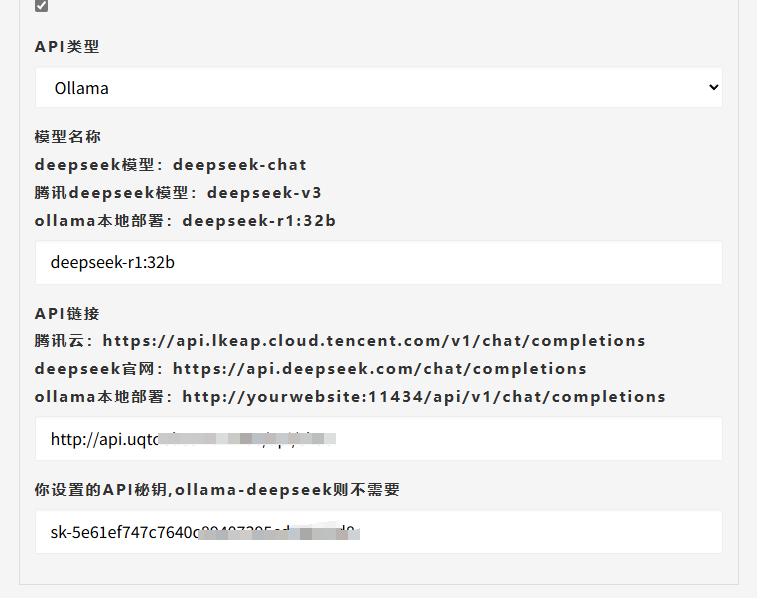Focus the API key field starting with sk-
The height and width of the screenshot is (598, 757).
(378, 532)
